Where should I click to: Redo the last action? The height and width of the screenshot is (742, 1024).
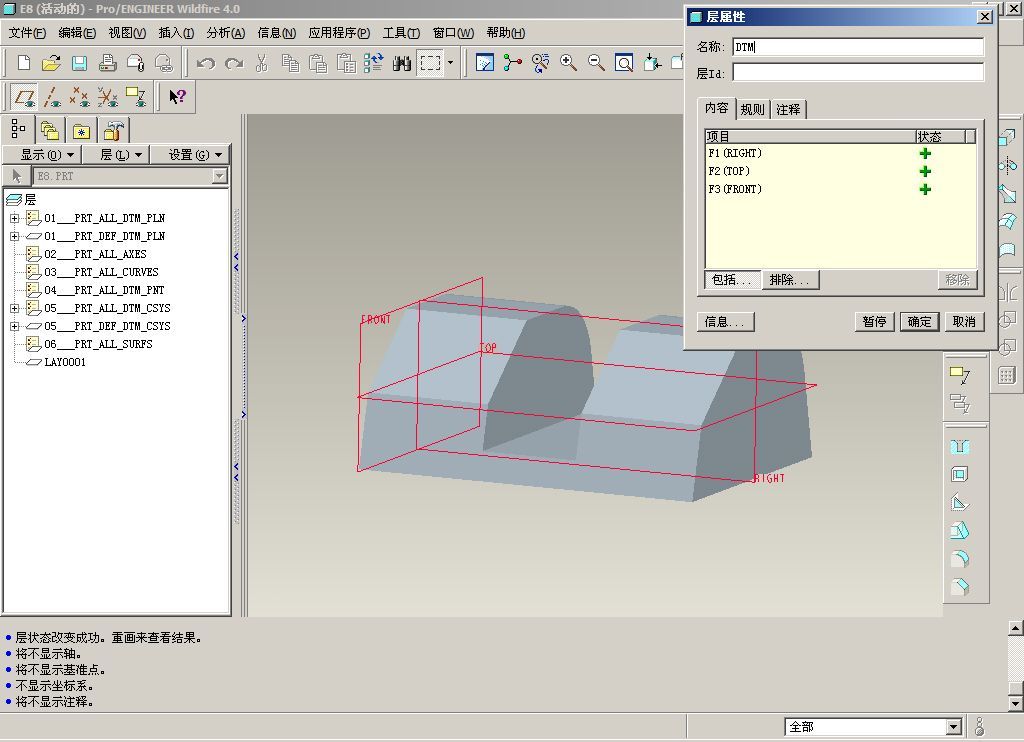tap(234, 63)
